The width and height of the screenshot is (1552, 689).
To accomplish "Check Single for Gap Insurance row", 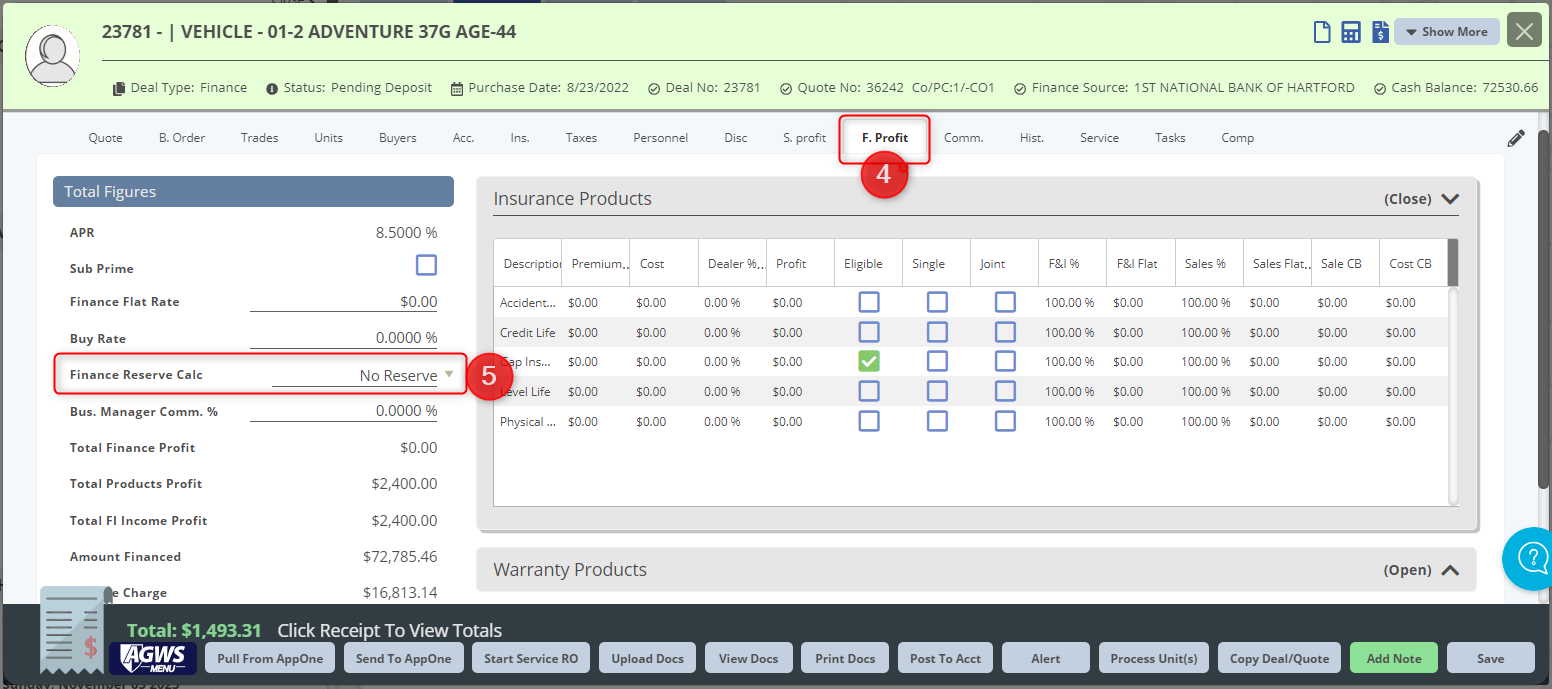I will pyautogui.click(x=937, y=362).
